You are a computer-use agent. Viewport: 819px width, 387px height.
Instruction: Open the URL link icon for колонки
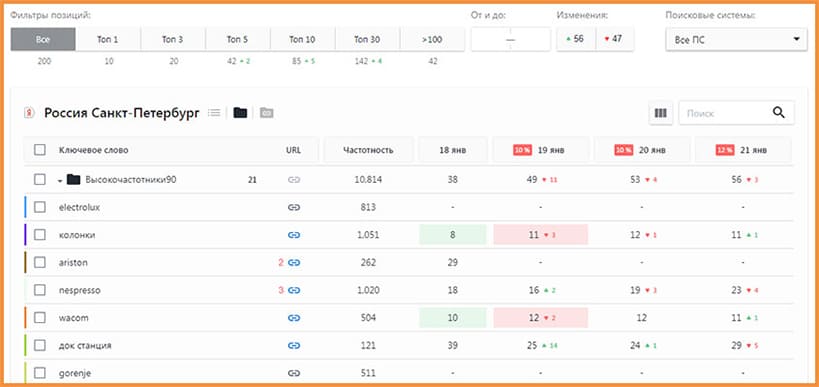pyautogui.click(x=294, y=235)
